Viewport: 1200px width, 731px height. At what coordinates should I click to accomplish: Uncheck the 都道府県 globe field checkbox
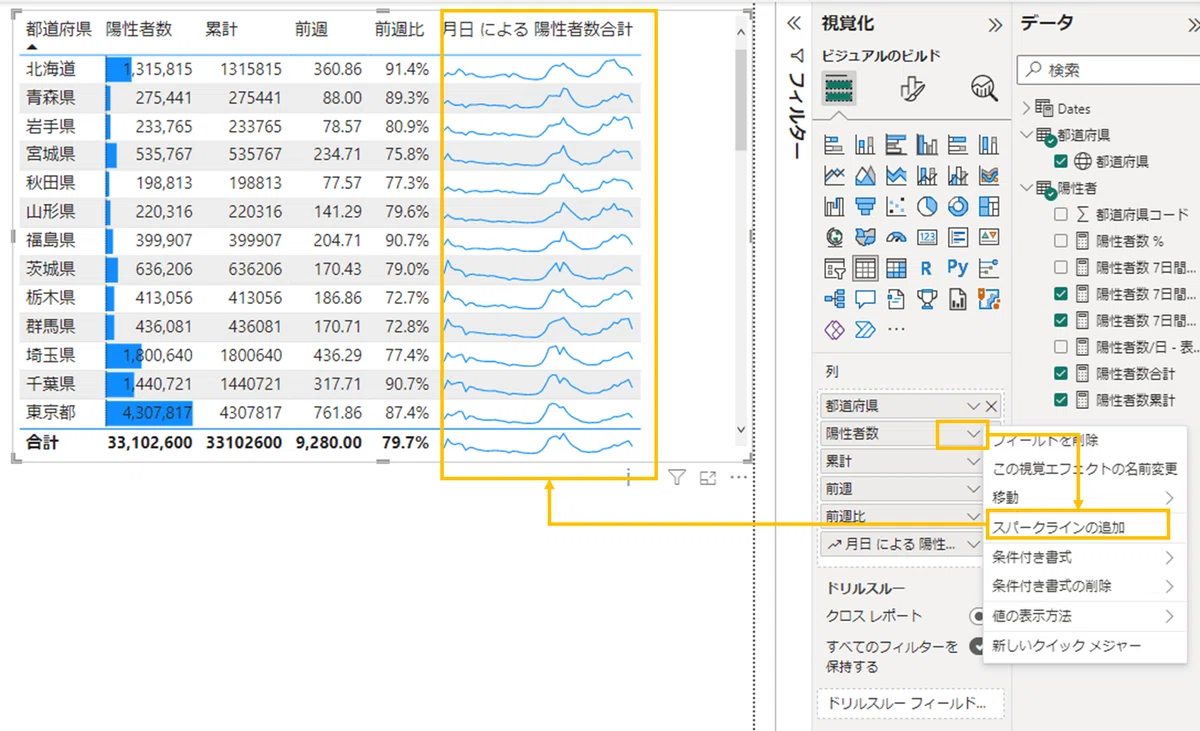[x=1061, y=161]
